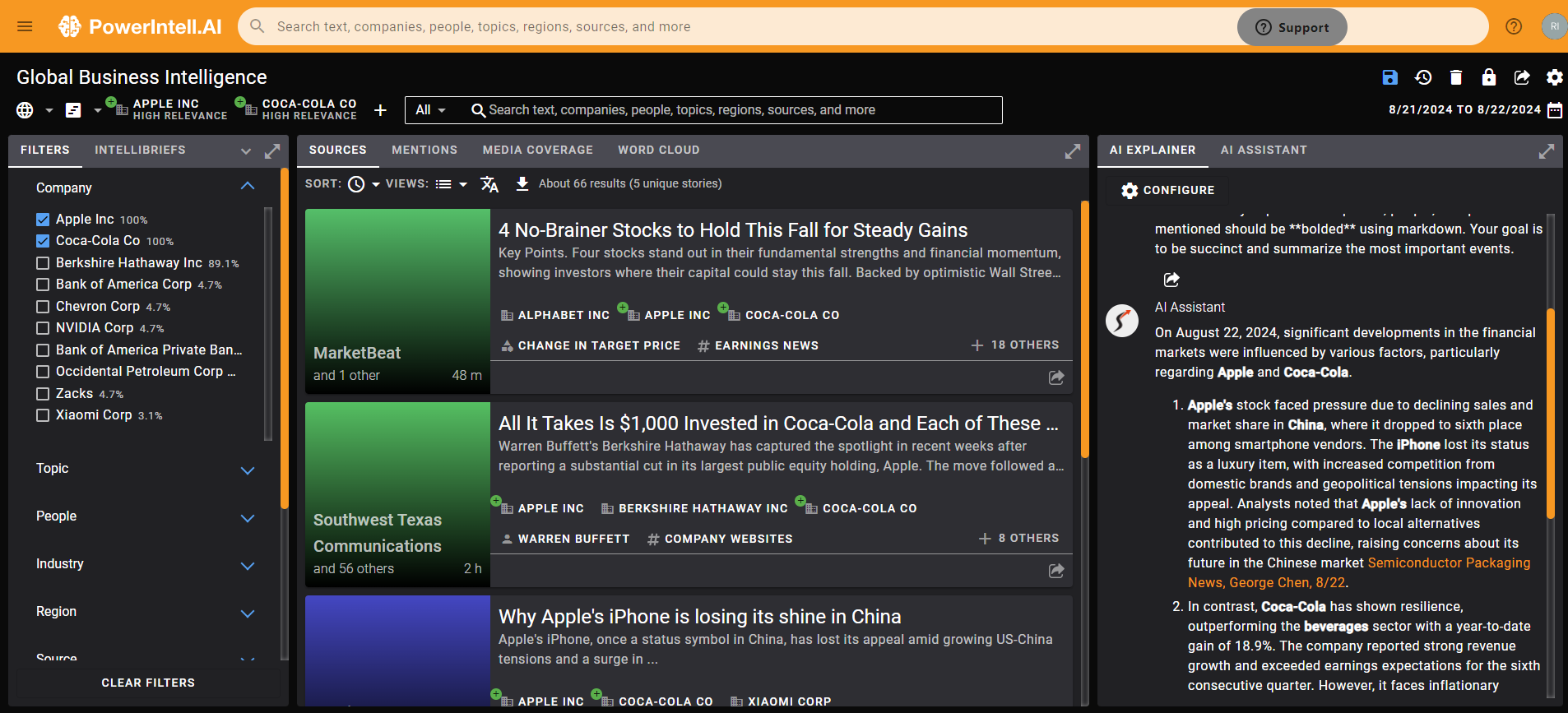Image resolution: width=1568 pixels, height=713 pixels.
Task: Open the Semiconductor Packaging News citation link
Action: pyautogui.click(x=1359, y=573)
